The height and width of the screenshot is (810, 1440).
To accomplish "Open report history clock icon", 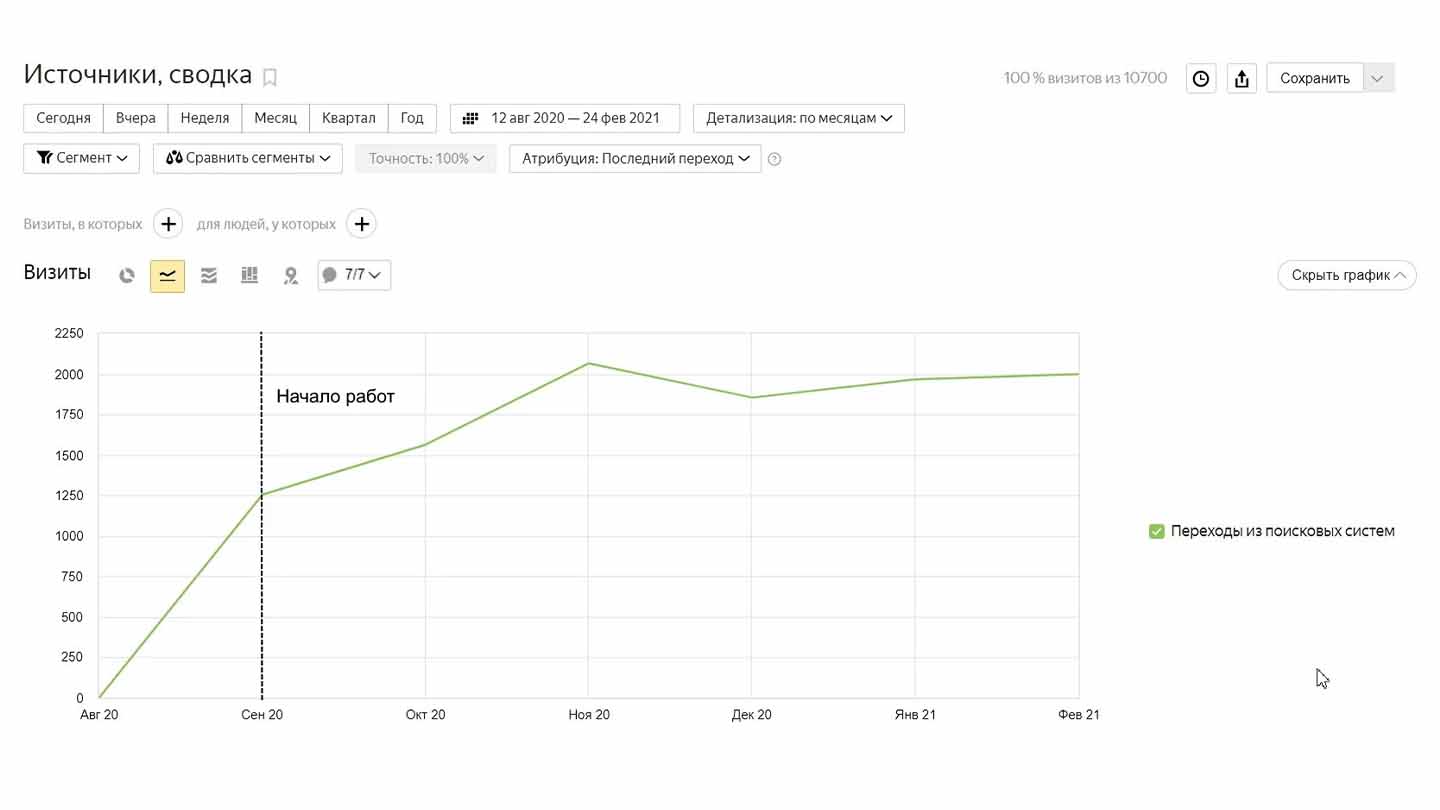I will point(1201,78).
